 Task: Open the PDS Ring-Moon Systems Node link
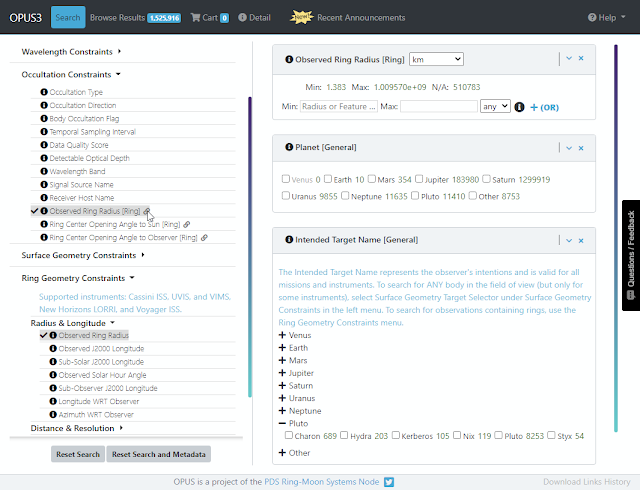coord(322,482)
